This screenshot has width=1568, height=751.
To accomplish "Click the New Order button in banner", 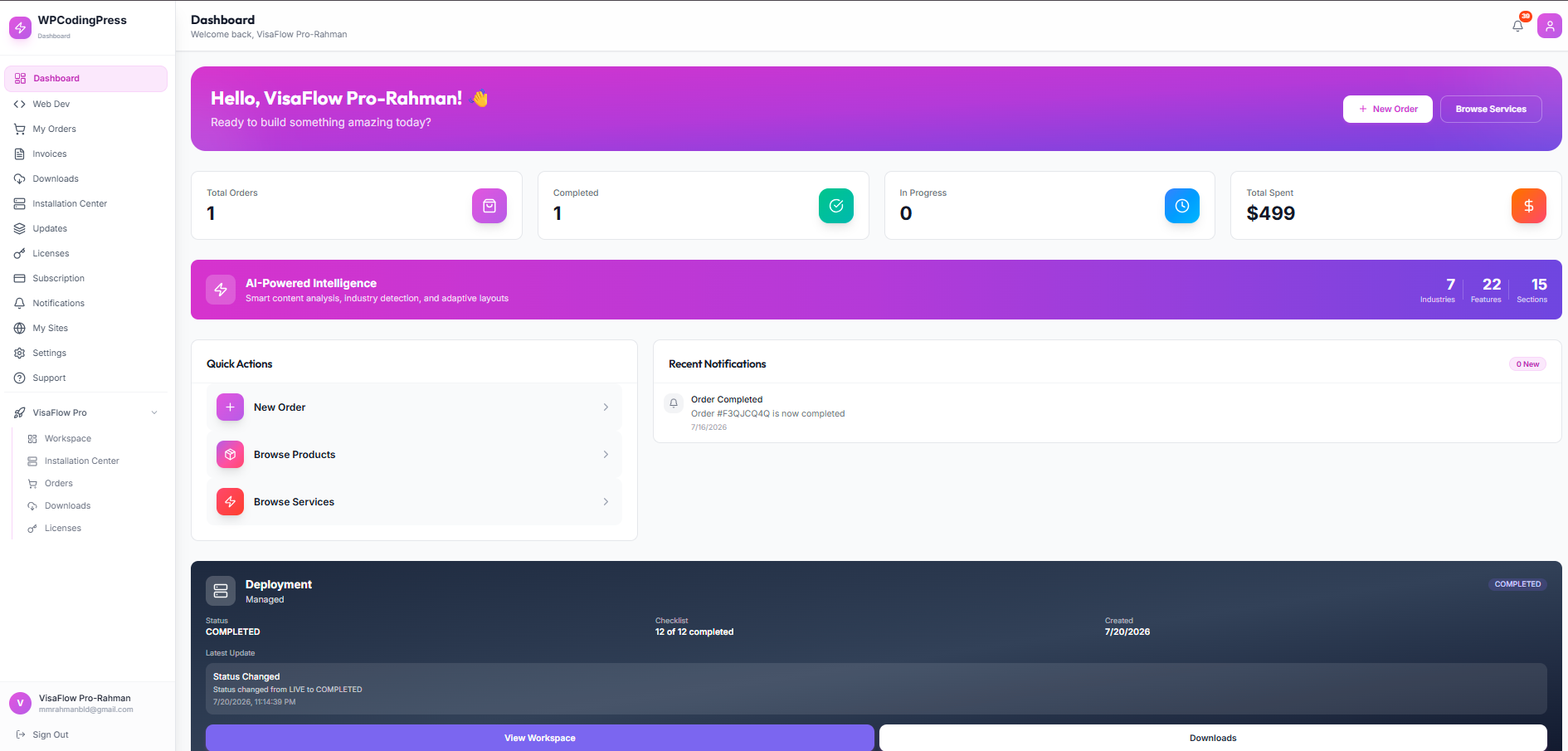I will click(1388, 110).
